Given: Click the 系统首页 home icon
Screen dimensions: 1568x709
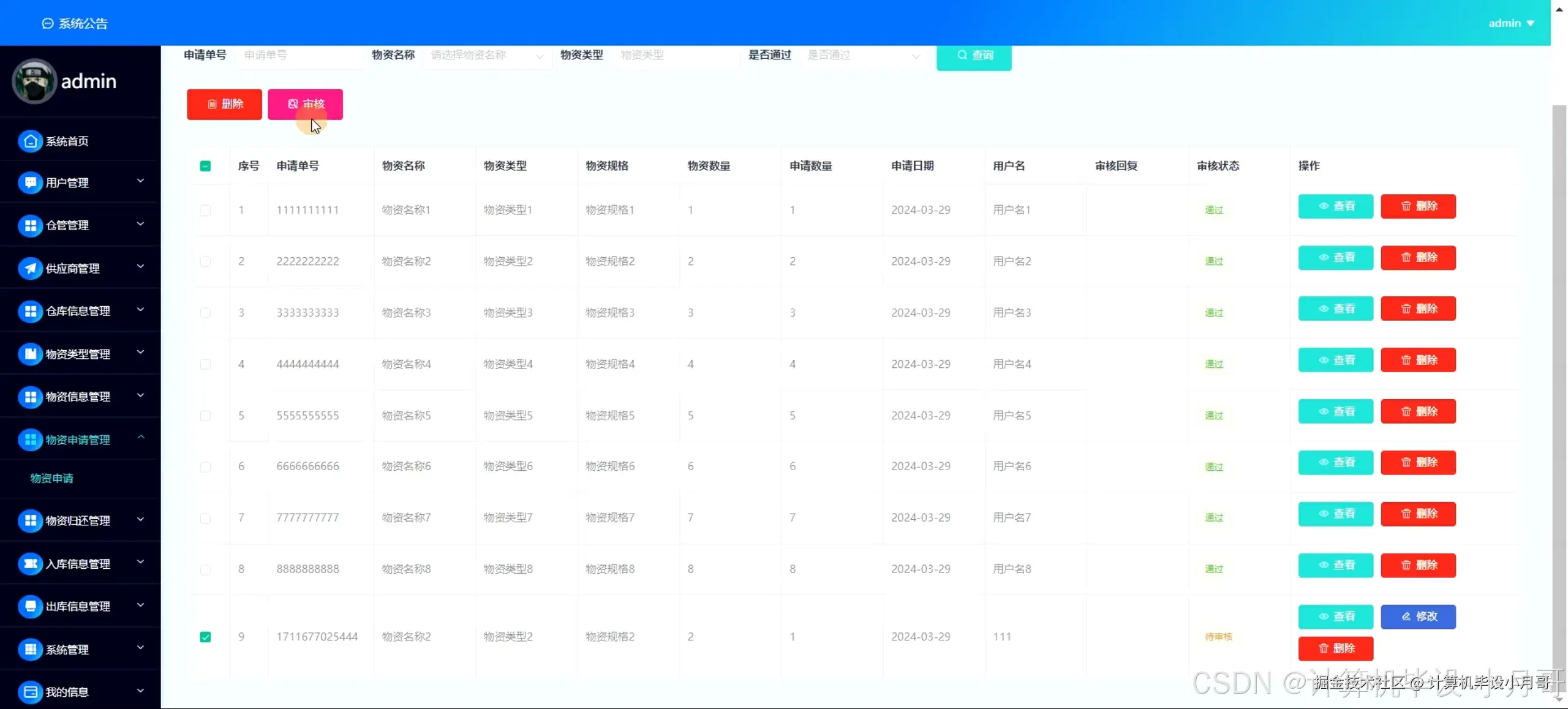Looking at the screenshot, I should click(x=30, y=141).
